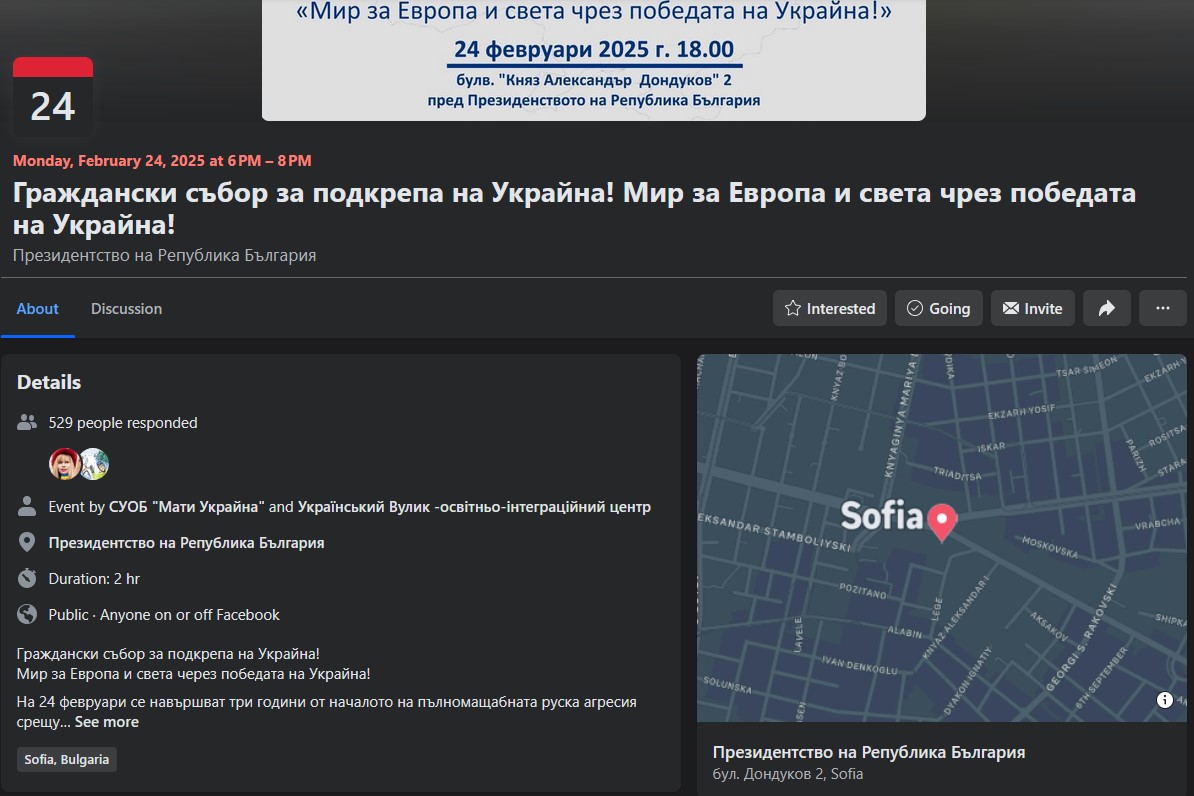Expand the description with See more
The image size is (1194, 796).
point(107,722)
